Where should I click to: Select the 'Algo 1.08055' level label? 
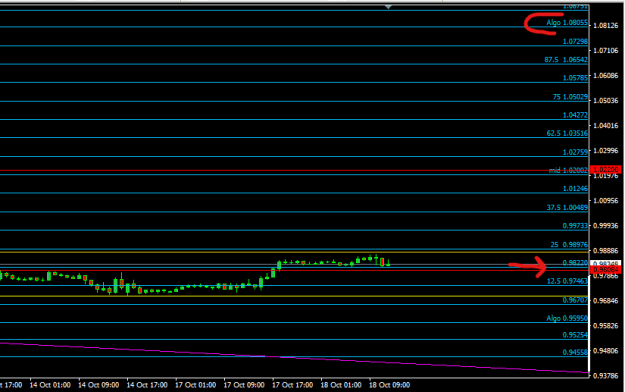point(567,23)
